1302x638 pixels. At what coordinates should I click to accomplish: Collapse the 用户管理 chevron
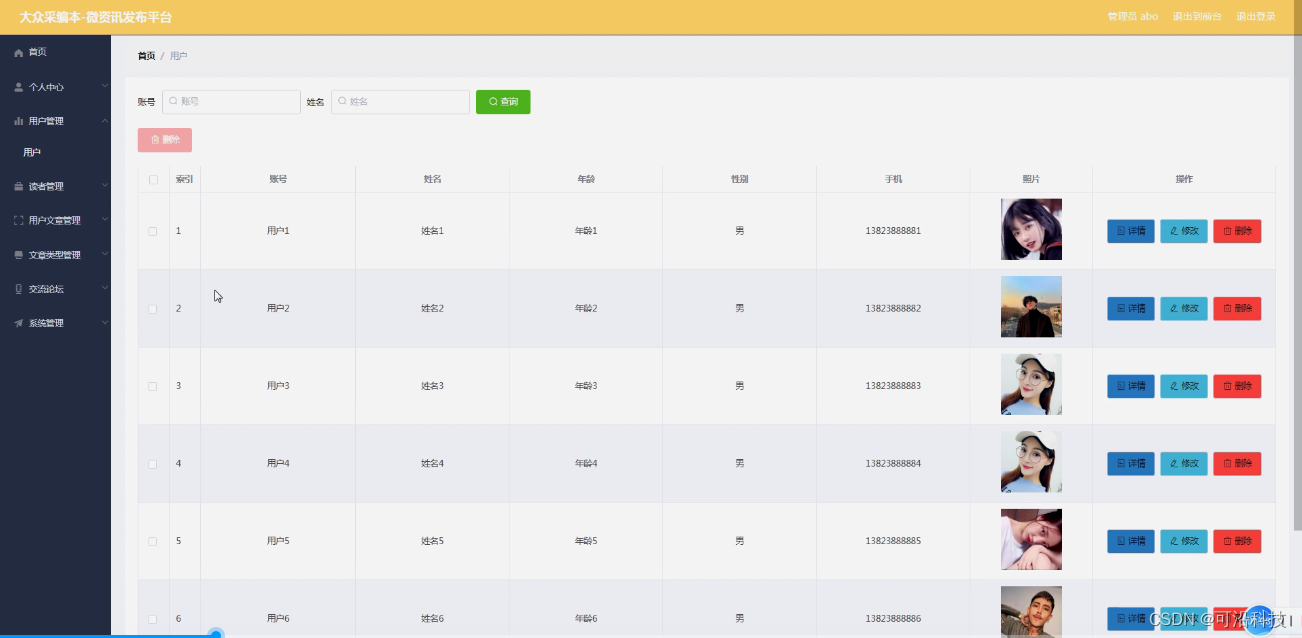coord(104,121)
